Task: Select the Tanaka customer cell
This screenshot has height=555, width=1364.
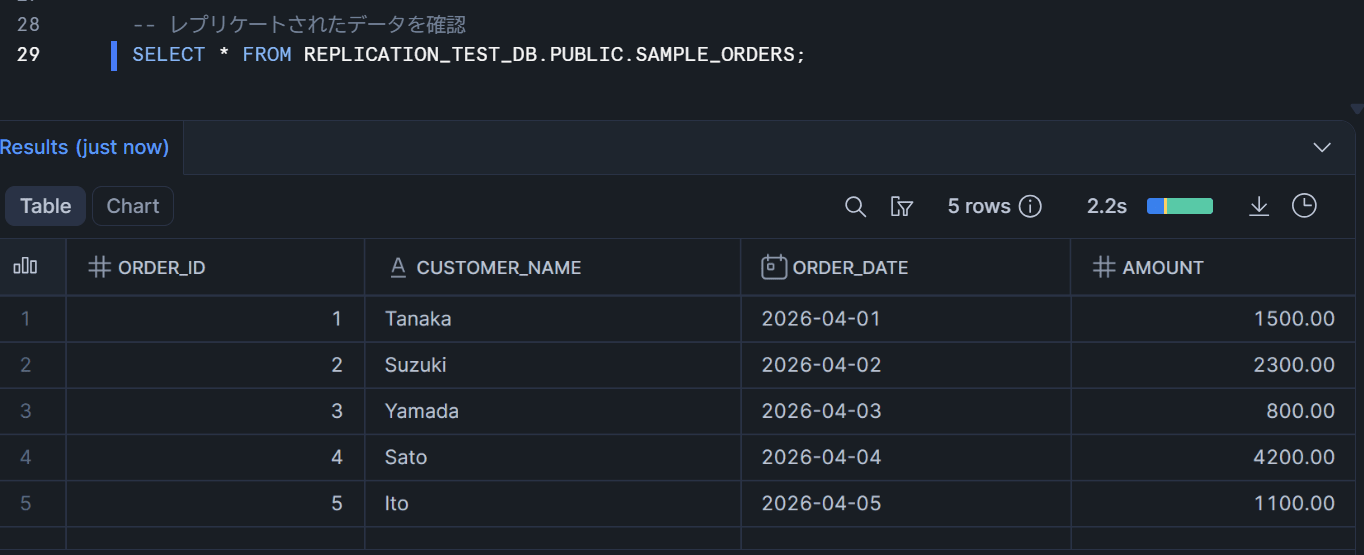Action: coord(418,319)
